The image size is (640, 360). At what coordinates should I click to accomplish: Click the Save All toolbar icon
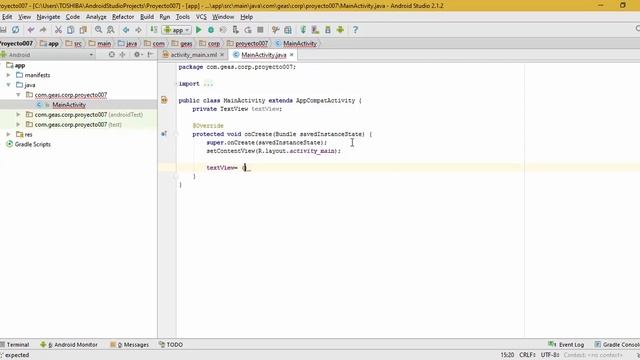coord(3,30)
